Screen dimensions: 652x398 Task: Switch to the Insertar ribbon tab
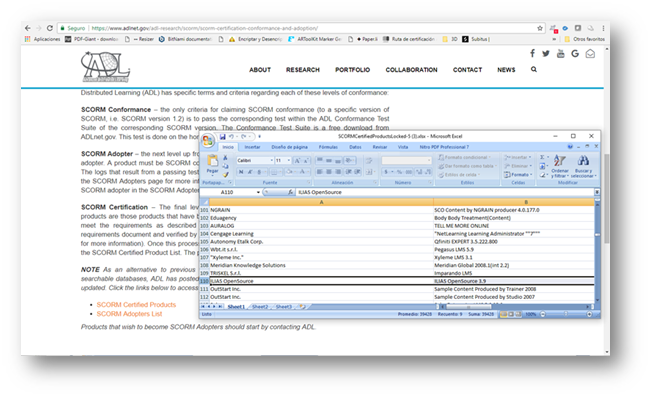[x=252, y=147]
